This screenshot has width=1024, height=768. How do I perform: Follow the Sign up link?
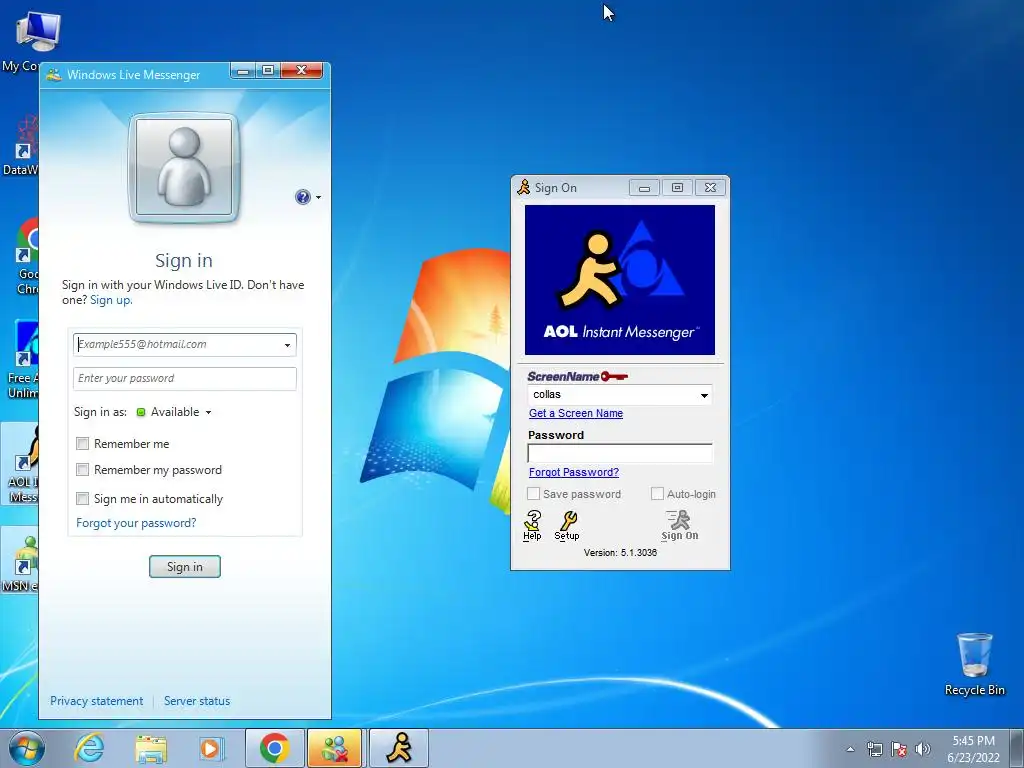[111, 300]
